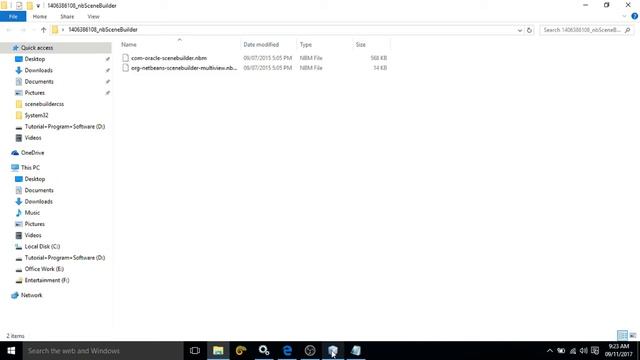Open Downloads under Quick access

pos(38,70)
